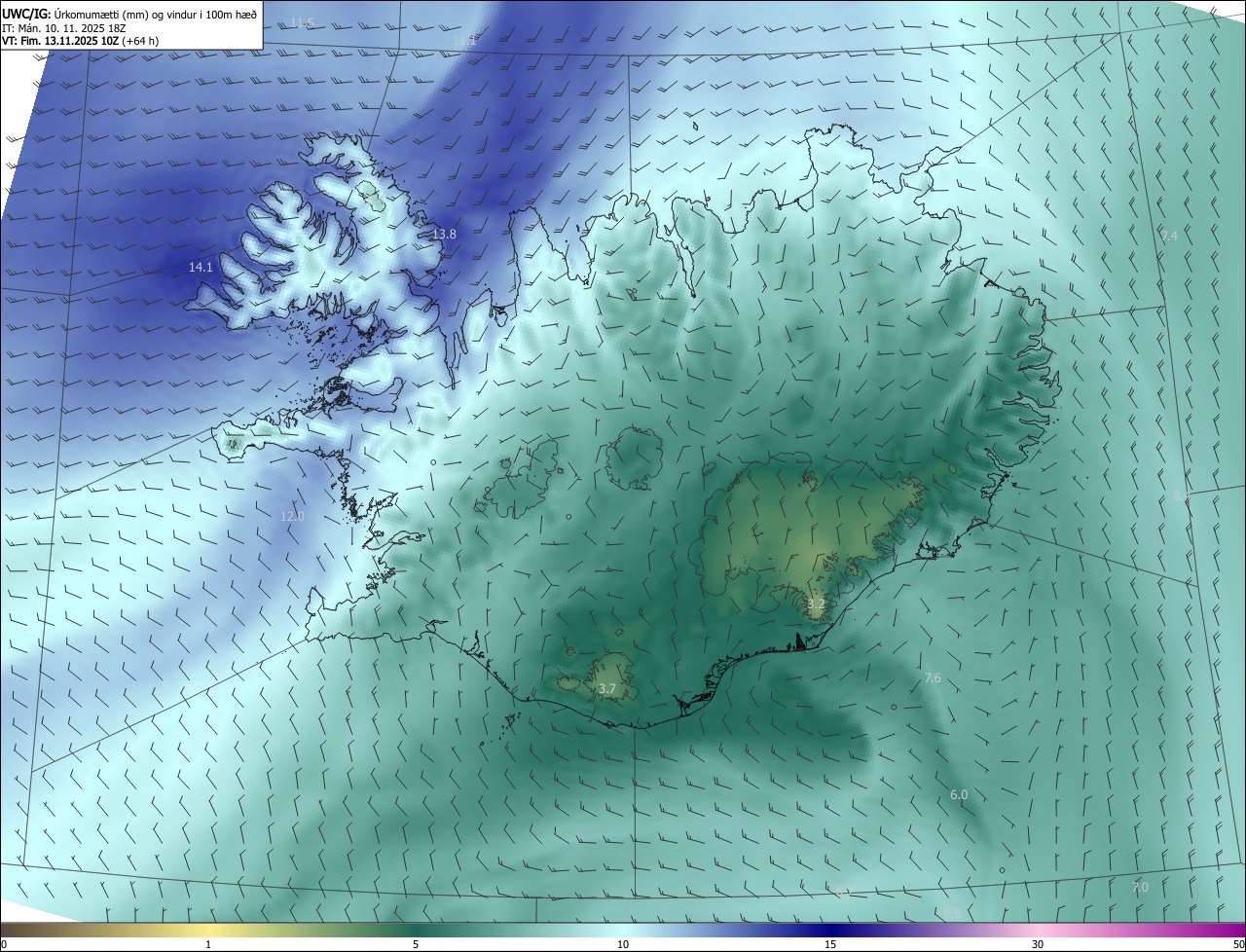Click the 0 tick on the color scale

click(x=4, y=944)
